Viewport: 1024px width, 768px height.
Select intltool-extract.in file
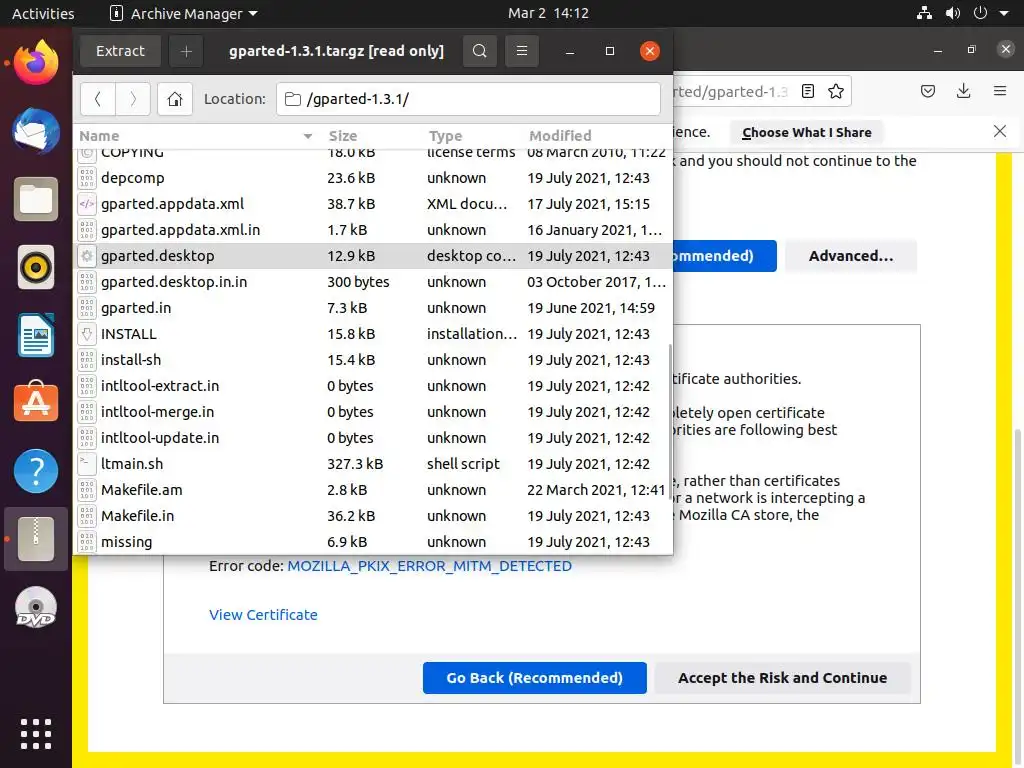pos(373,386)
